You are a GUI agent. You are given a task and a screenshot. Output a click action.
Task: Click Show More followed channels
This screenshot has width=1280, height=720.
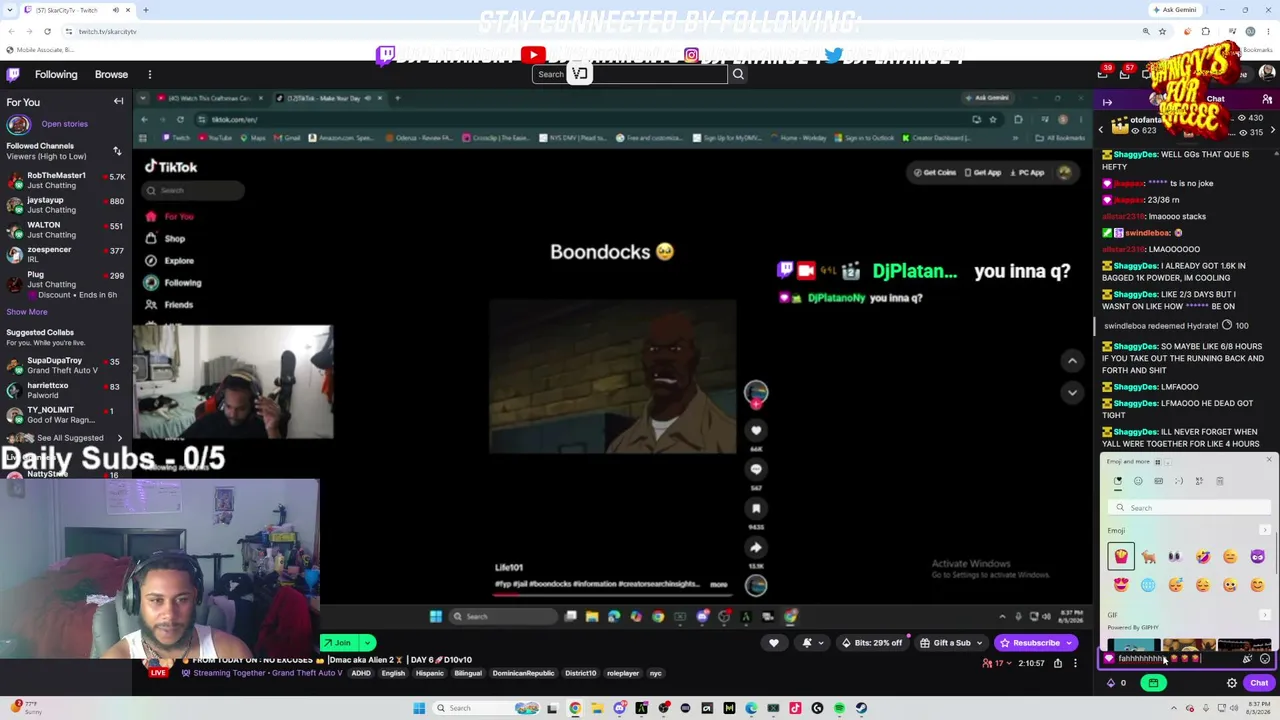27,312
